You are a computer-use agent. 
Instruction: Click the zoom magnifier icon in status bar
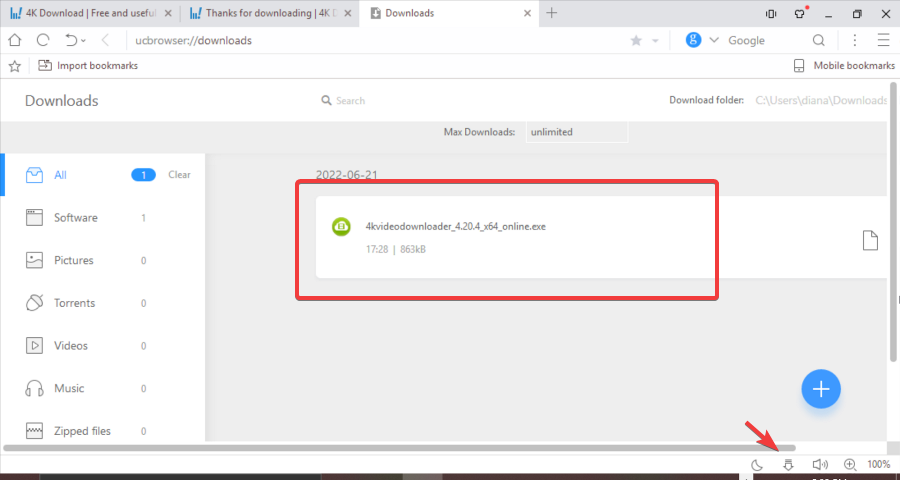coord(850,464)
